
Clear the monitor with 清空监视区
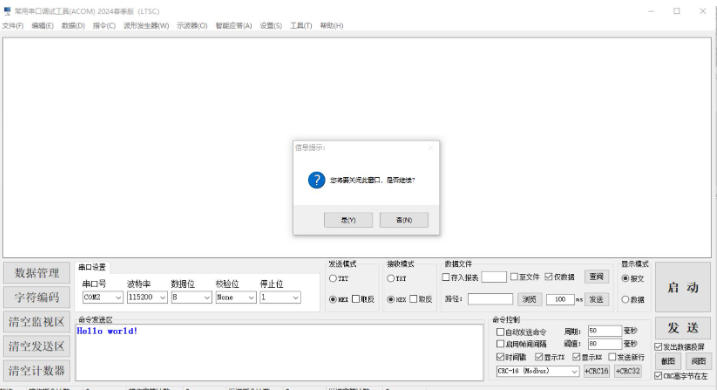coord(37,321)
